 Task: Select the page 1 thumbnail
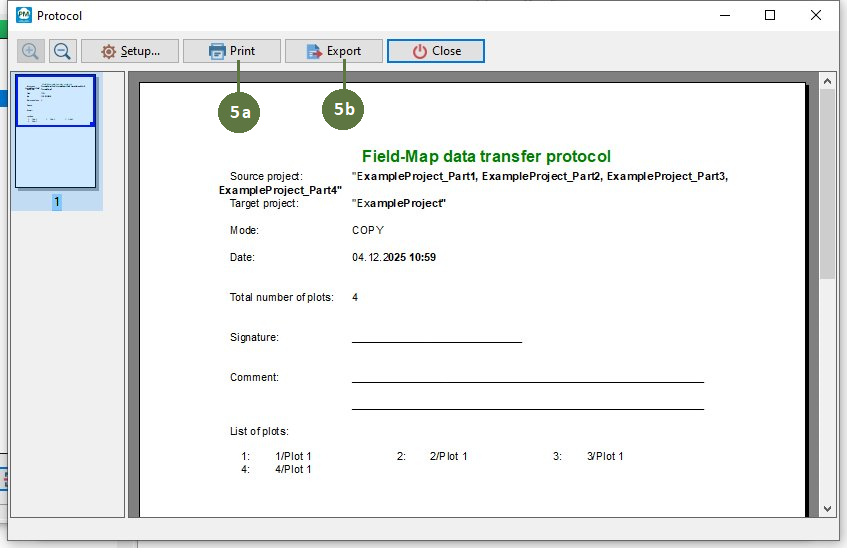pyautogui.click(x=56, y=130)
